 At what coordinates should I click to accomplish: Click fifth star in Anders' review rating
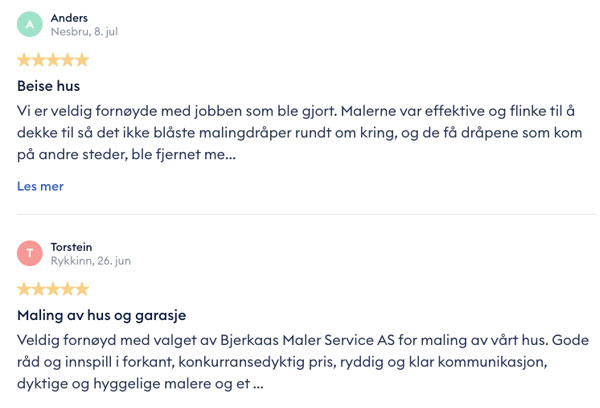[x=81, y=60]
